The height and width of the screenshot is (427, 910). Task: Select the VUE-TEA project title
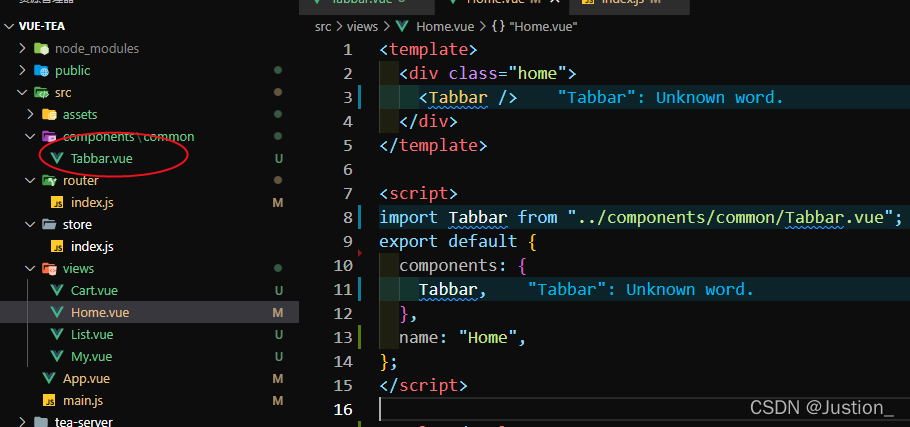(42, 27)
